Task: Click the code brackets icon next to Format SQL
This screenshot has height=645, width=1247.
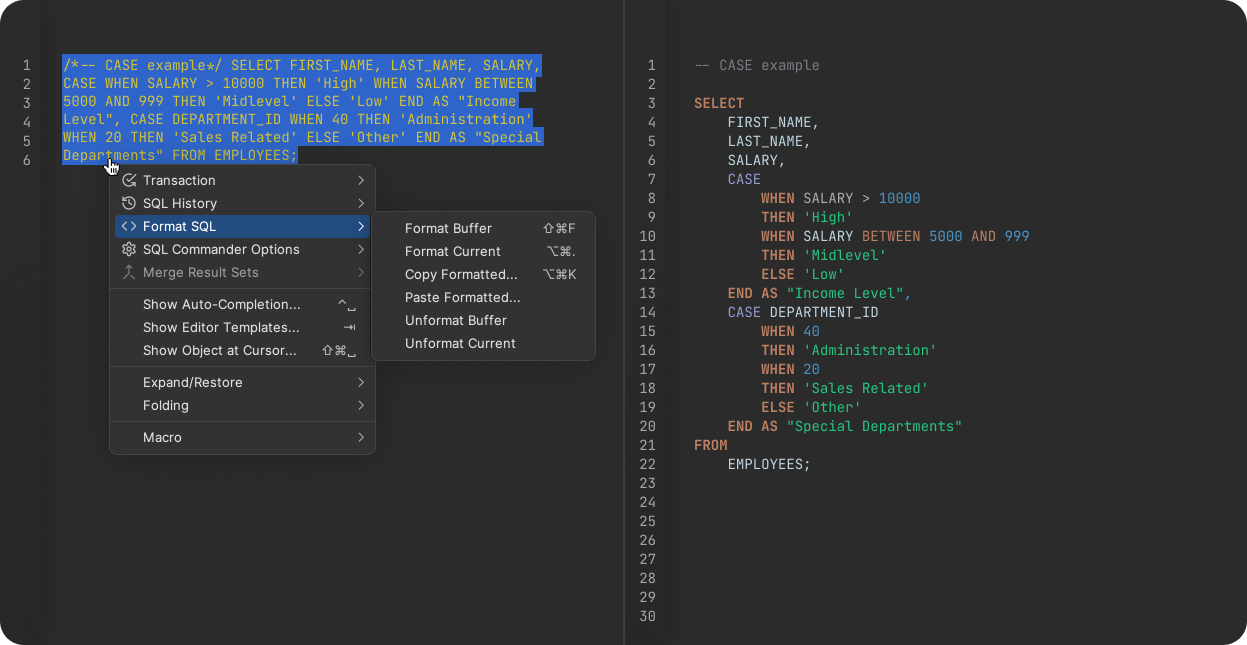Action: point(130,226)
